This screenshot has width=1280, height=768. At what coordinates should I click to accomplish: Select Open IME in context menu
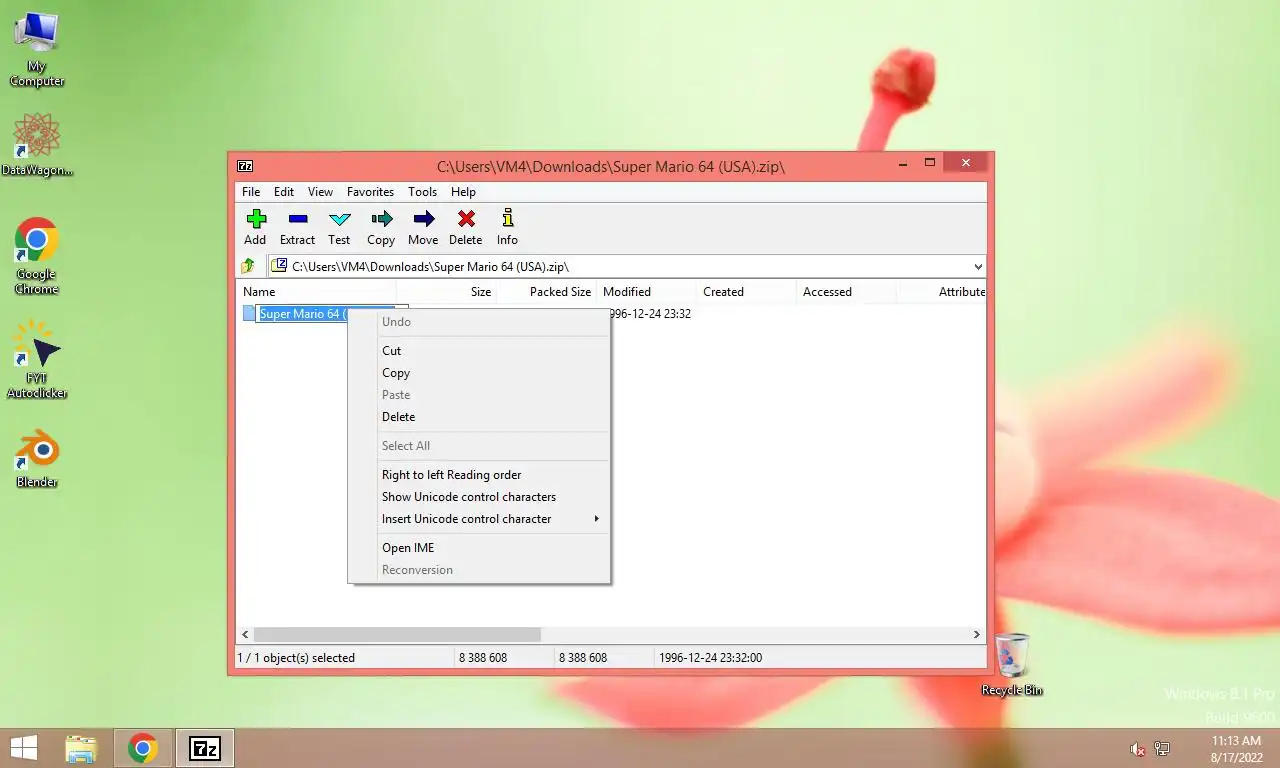pos(478,548)
